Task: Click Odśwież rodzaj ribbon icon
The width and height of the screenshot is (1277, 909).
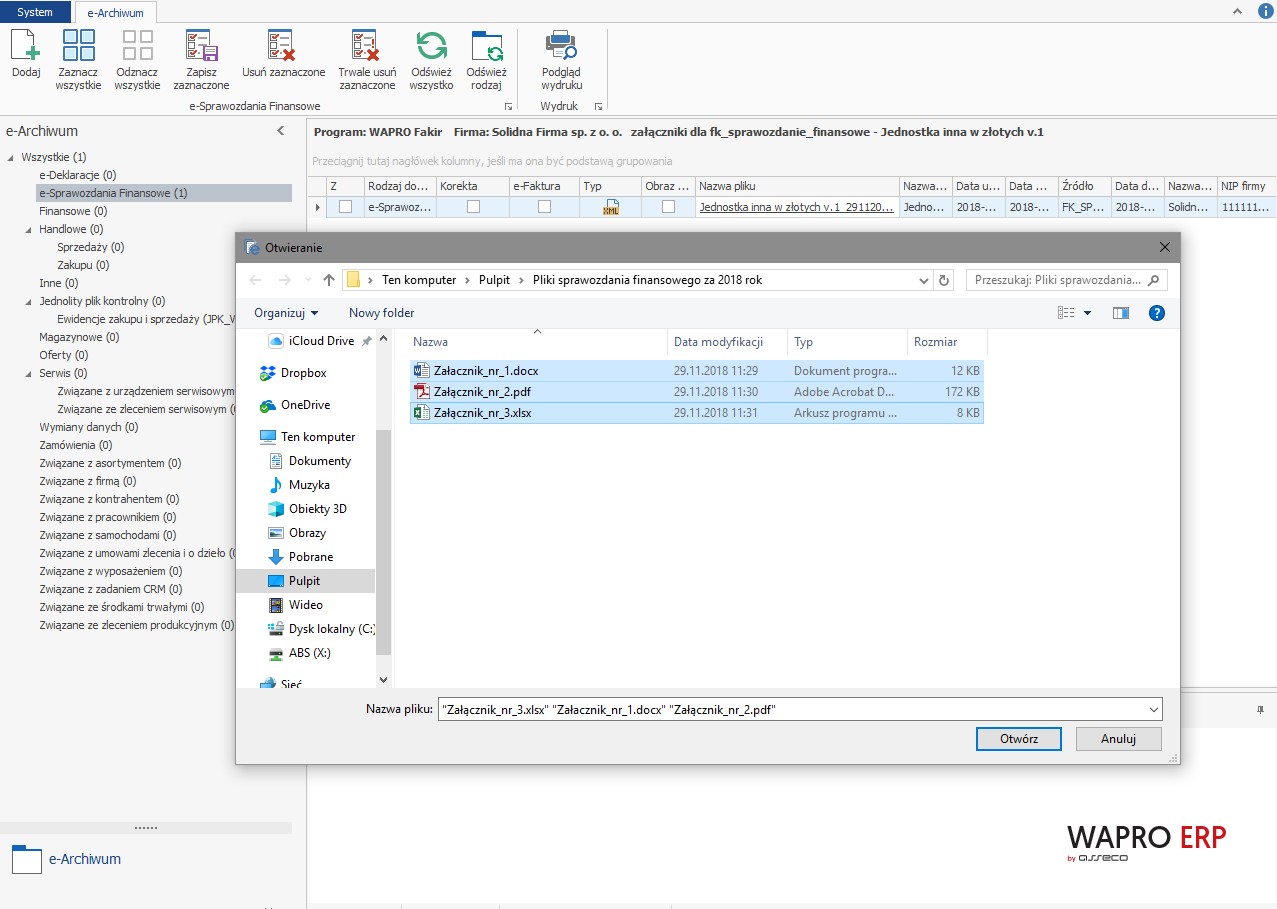Action: [x=486, y=47]
